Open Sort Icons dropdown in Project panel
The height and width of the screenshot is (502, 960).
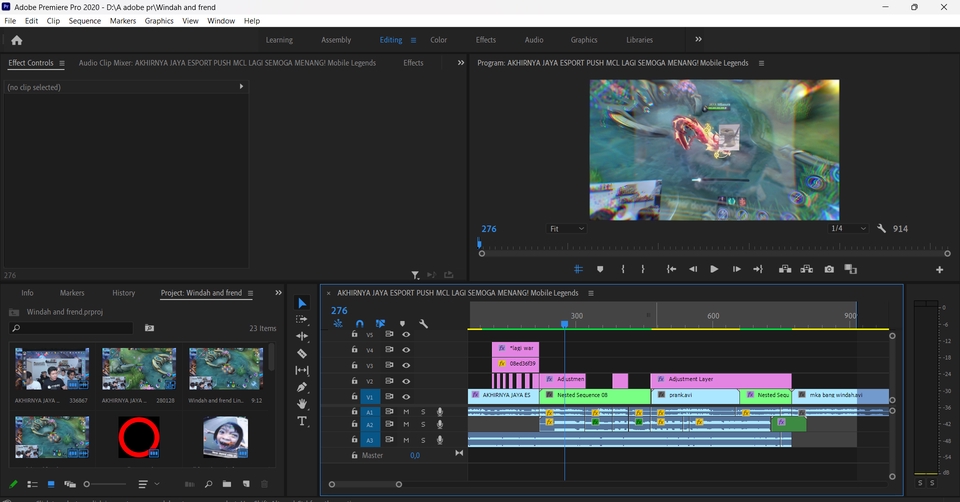pyautogui.click(x=148, y=484)
